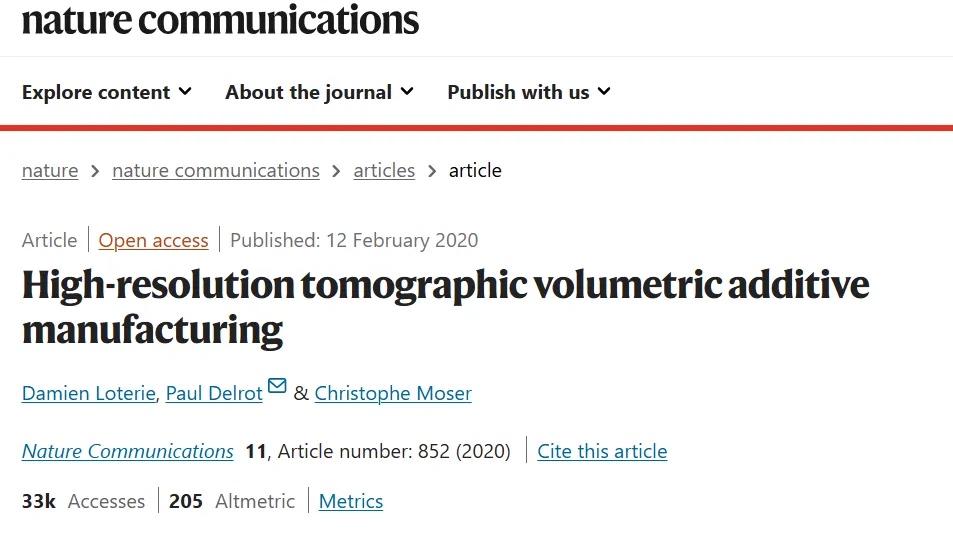Image resolution: width=953 pixels, height=536 pixels.
Task: Open author Damien Loterie's profile
Action: [x=88, y=393]
